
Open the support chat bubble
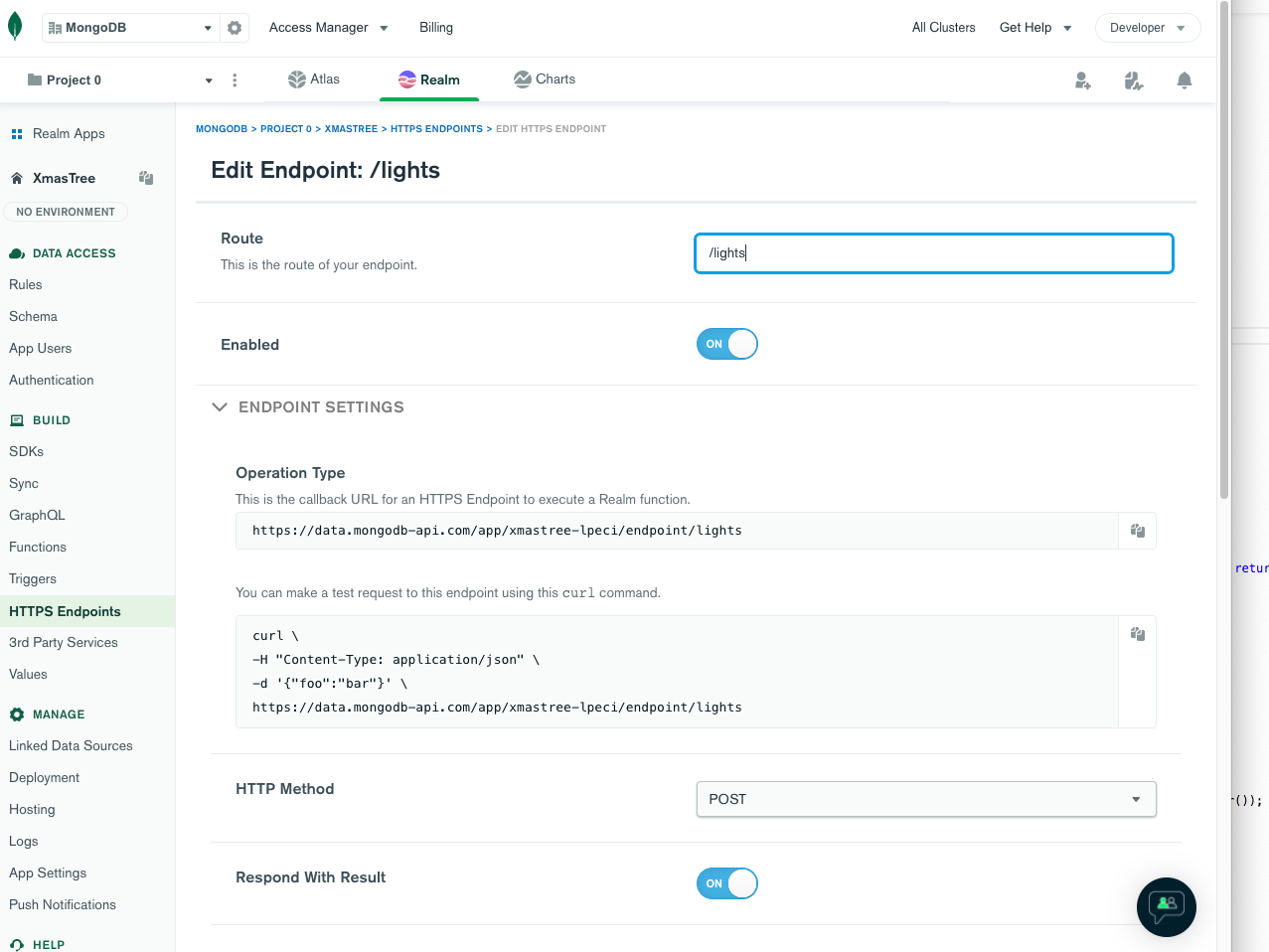(1167, 907)
